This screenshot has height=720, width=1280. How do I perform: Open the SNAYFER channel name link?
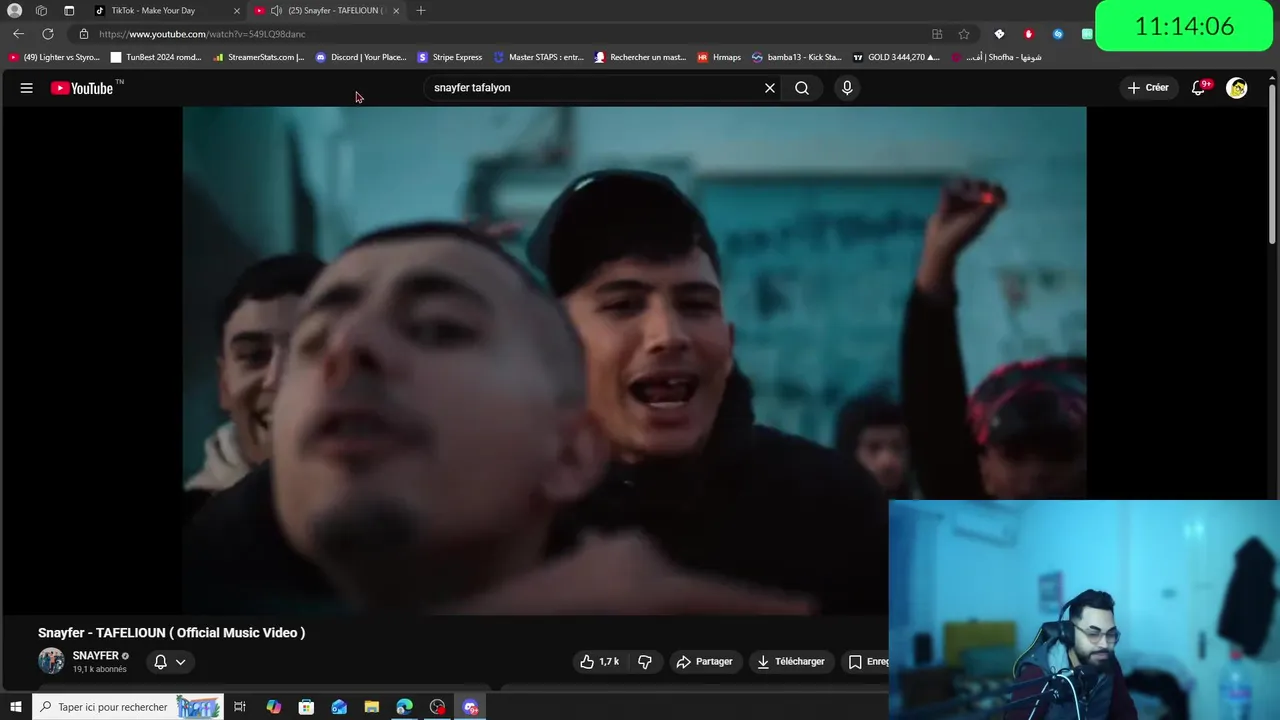(x=96, y=656)
